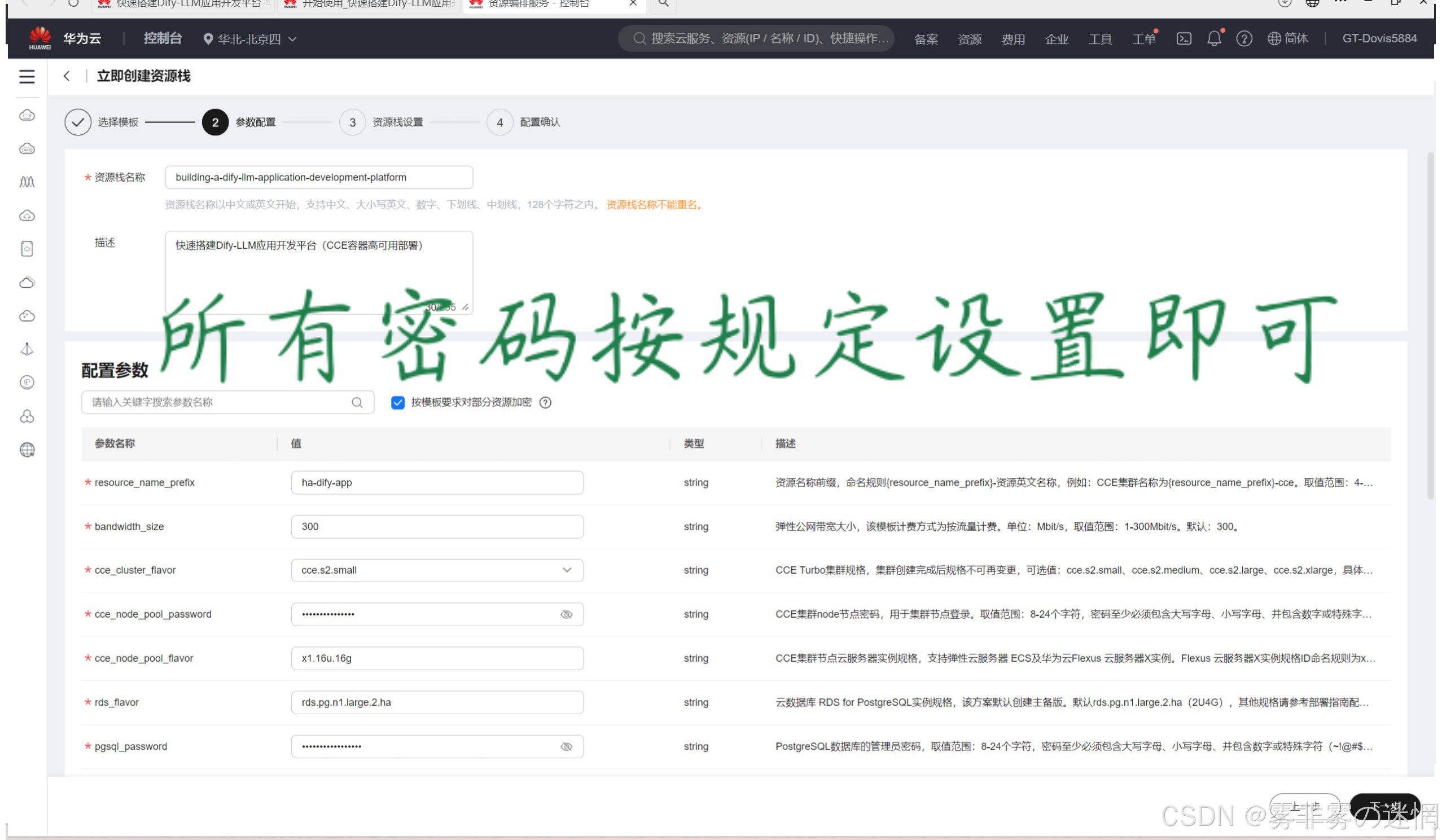Edit cce_node_pool_flavor value field
Viewport: 1442px width, 840px height.
pos(437,658)
